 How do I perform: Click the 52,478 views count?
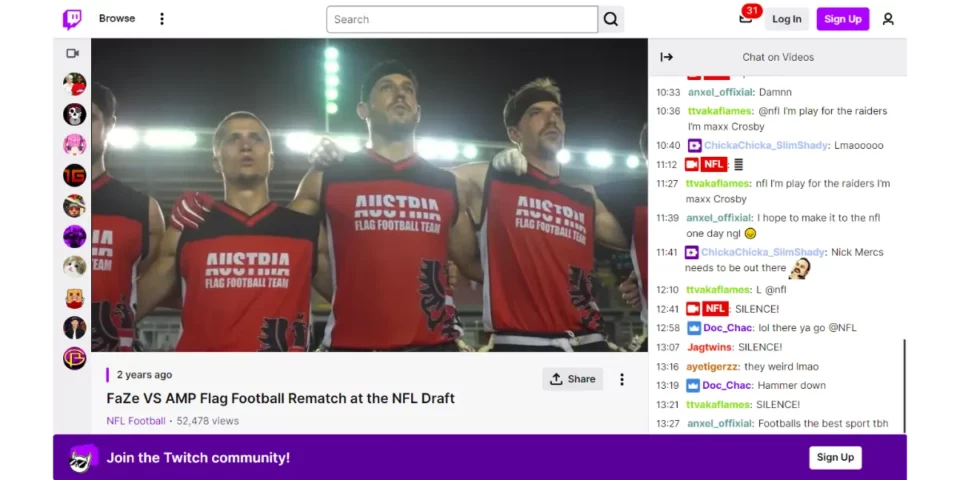208,421
